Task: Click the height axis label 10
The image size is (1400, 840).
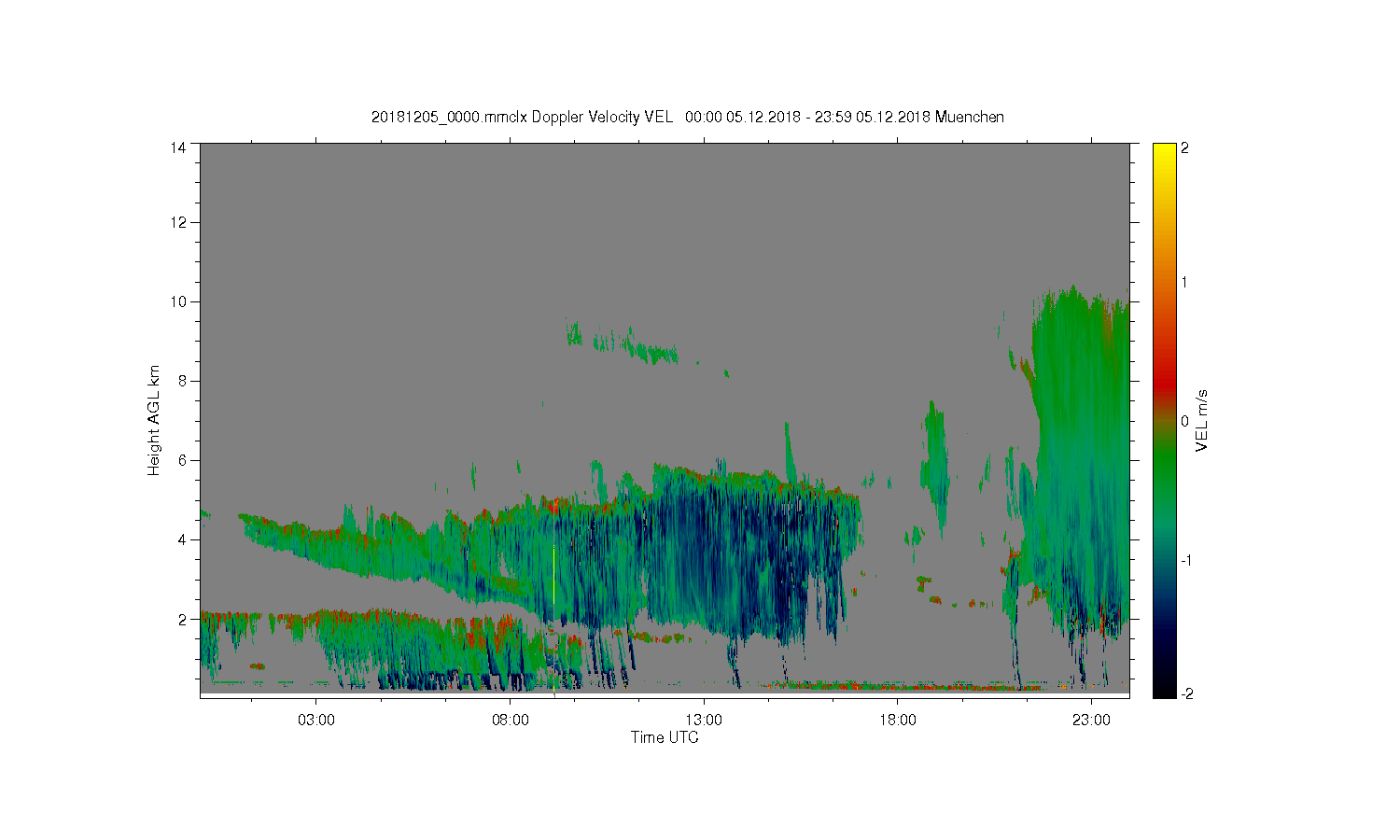Action: point(177,301)
